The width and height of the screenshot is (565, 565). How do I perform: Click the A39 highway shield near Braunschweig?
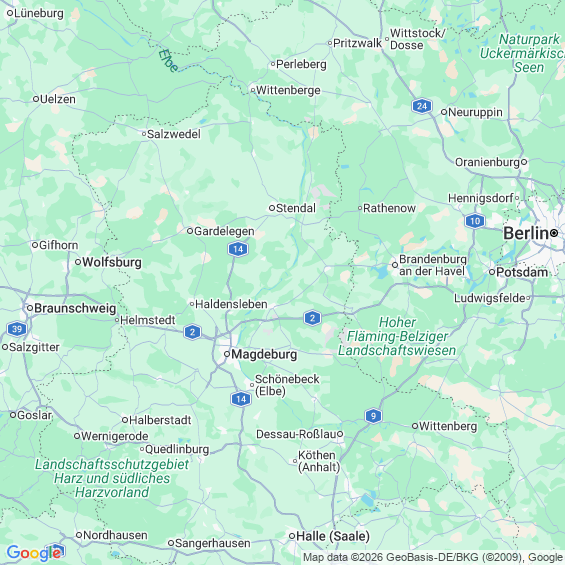[17, 329]
